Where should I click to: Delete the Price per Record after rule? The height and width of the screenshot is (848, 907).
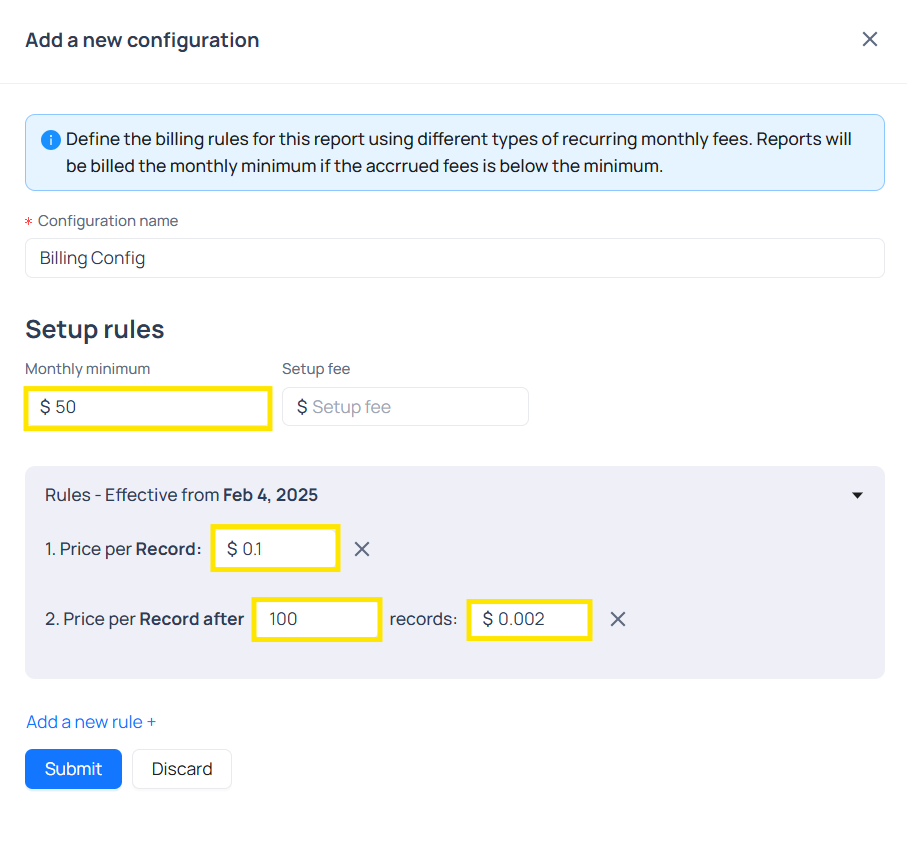tap(618, 619)
